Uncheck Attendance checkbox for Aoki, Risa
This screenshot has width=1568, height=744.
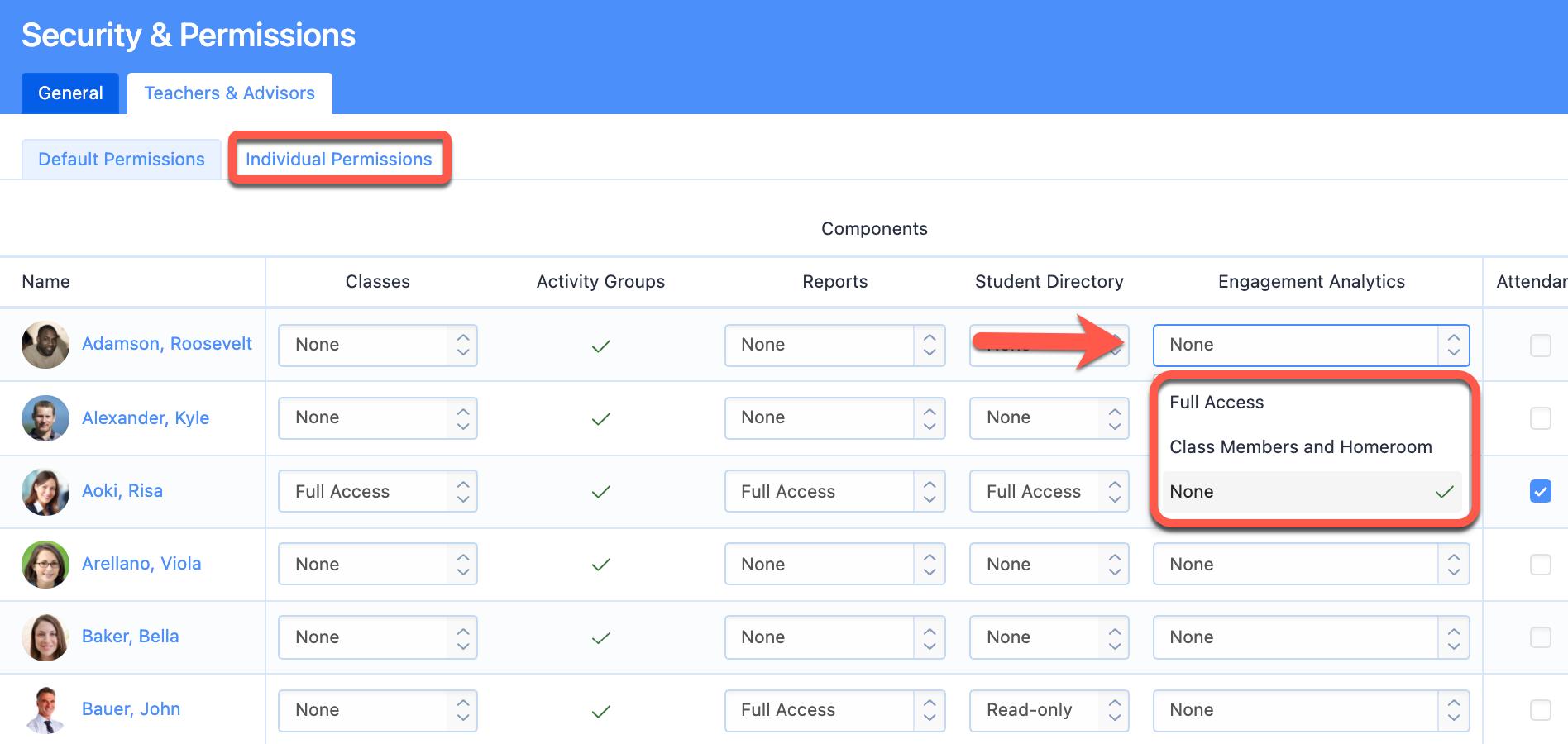point(1540,491)
